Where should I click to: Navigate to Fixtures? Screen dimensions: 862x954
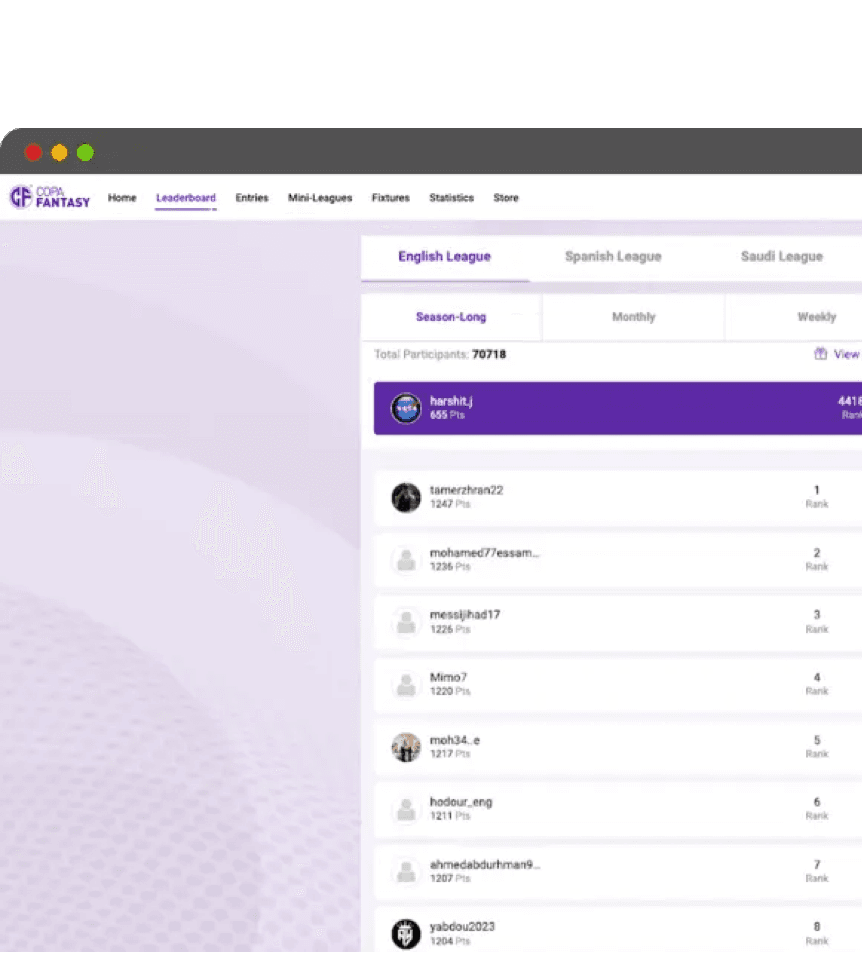(391, 198)
